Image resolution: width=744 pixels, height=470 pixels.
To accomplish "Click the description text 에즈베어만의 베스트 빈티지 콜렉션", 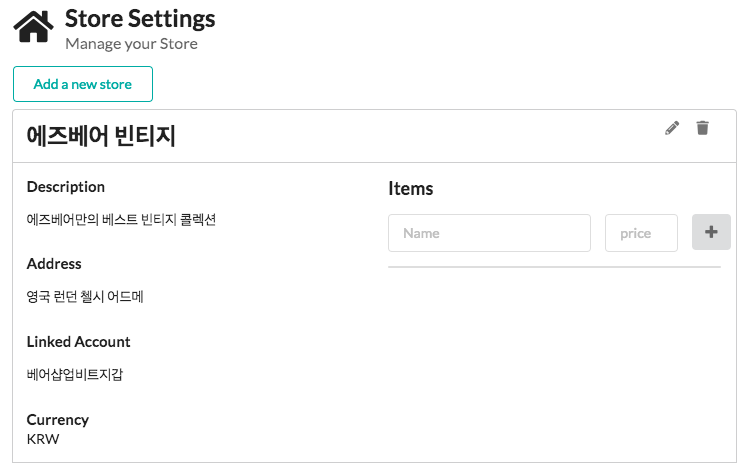I will (121, 219).
